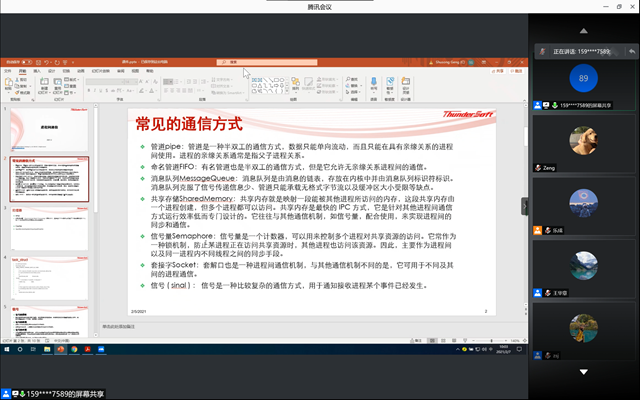This screenshot has height=400, width=640.
Task: Select Zeng's participant video tile
Action: pyautogui.click(x=584, y=143)
